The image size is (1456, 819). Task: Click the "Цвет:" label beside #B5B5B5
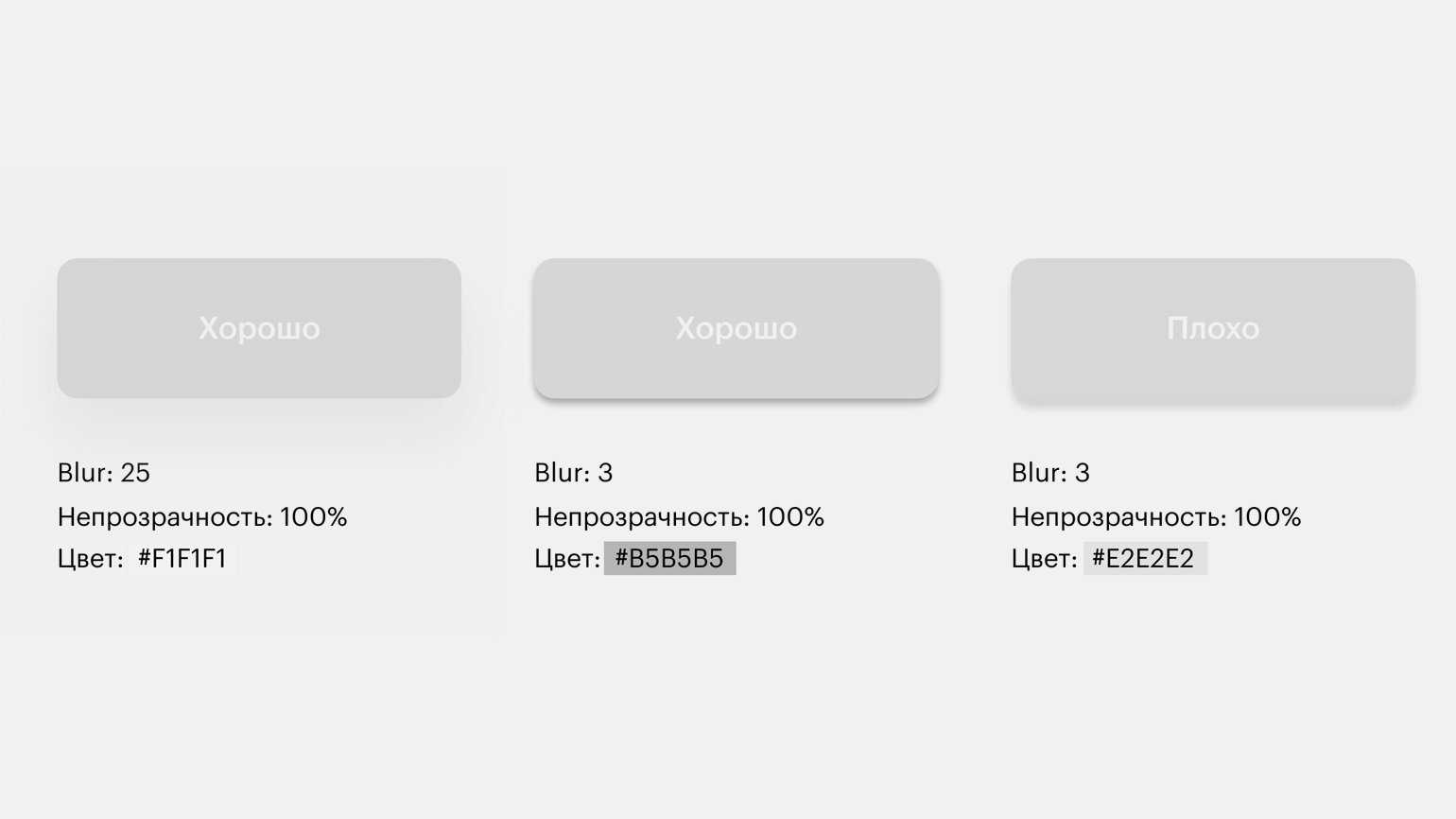[566, 559]
